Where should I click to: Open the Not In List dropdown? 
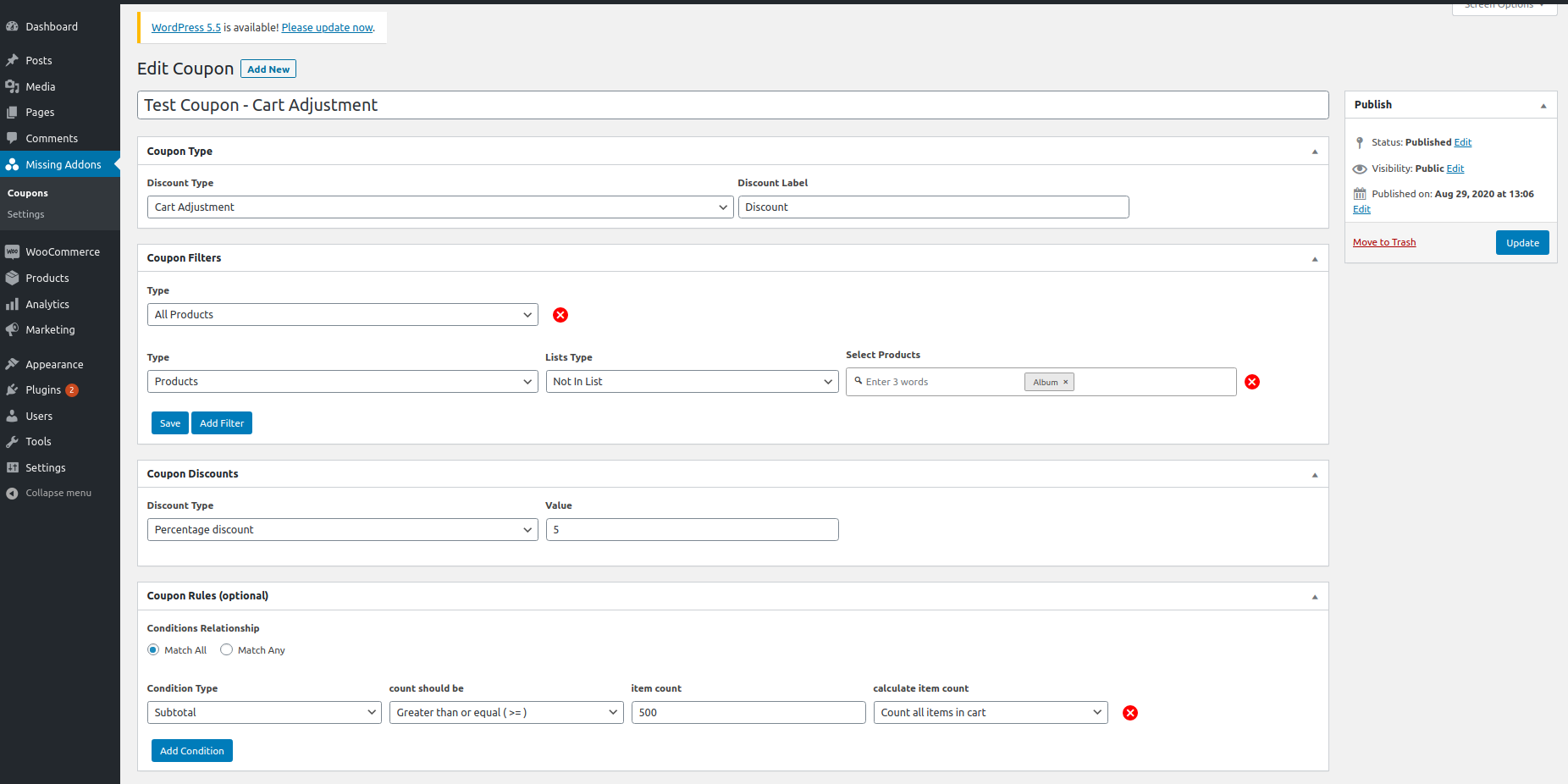tap(693, 382)
